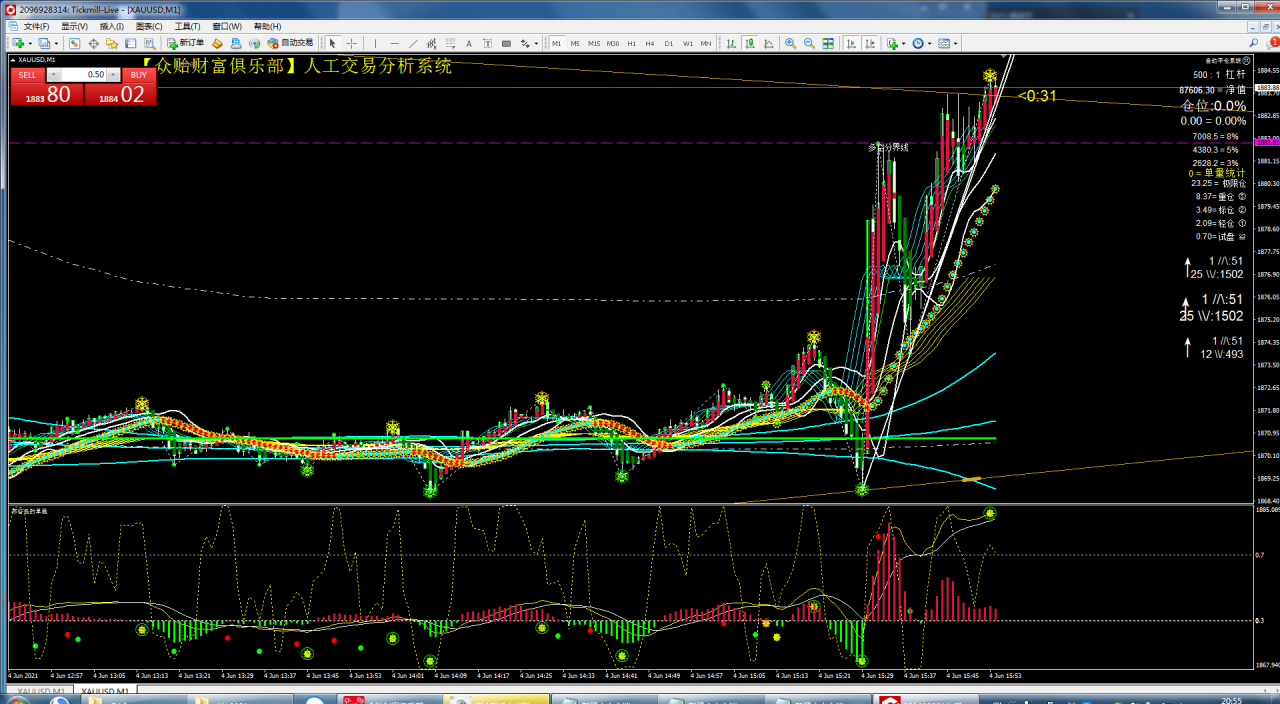Collapse one-click trading panel triangle beside XAUUSD,M1
Viewport: 1280px width, 704px height.
[x=11, y=59]
